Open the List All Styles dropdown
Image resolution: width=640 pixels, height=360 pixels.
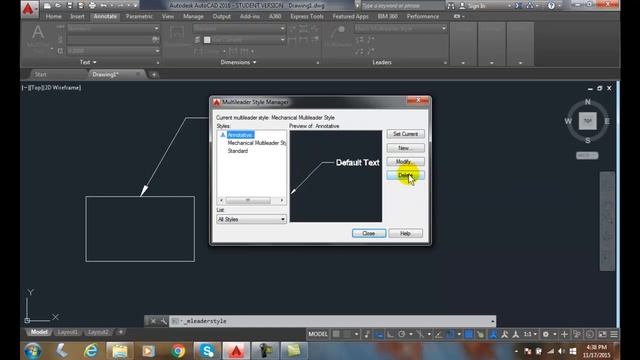(x=251, y=219)
